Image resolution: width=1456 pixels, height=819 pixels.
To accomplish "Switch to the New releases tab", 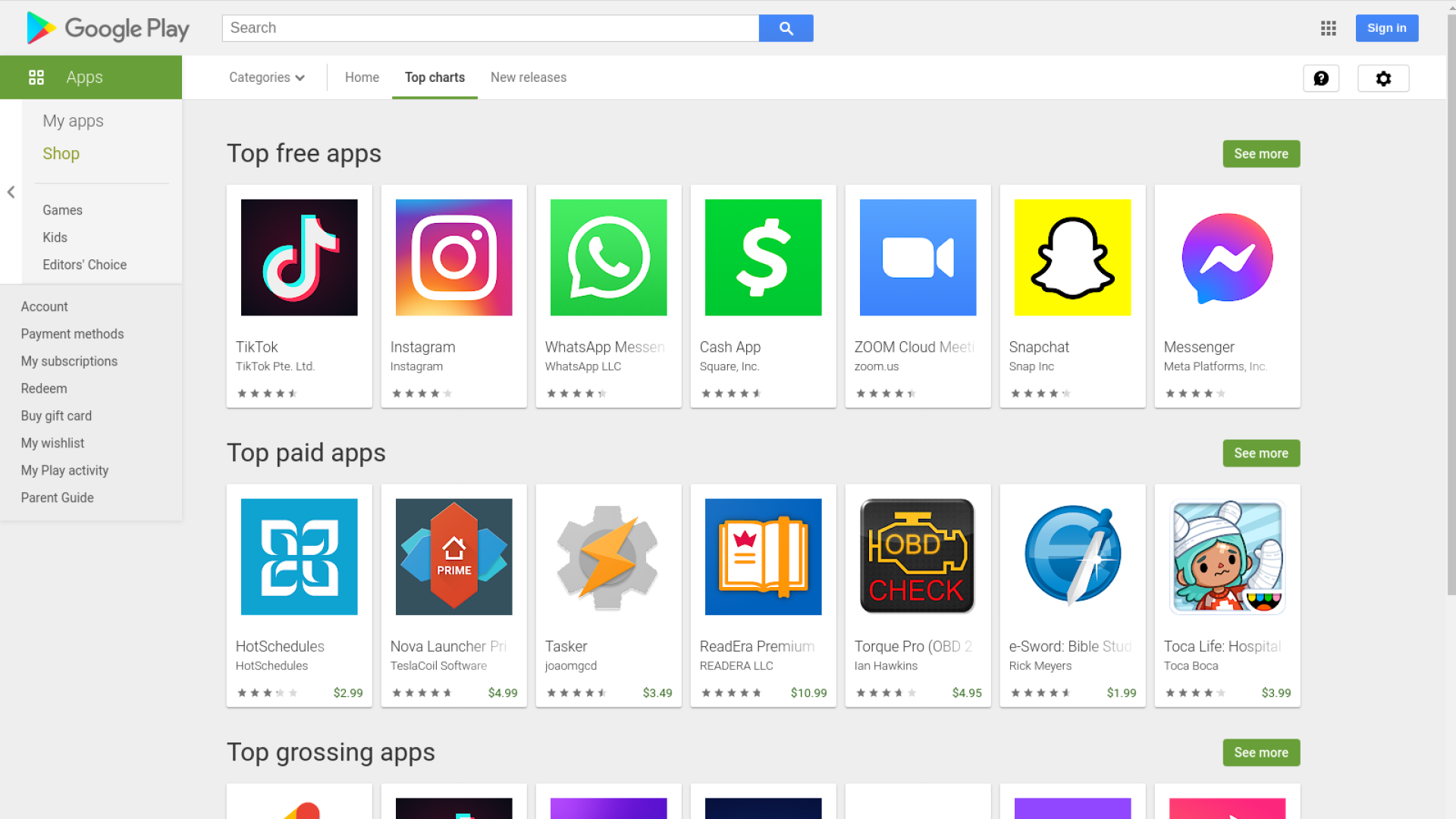I will [528, 77].
